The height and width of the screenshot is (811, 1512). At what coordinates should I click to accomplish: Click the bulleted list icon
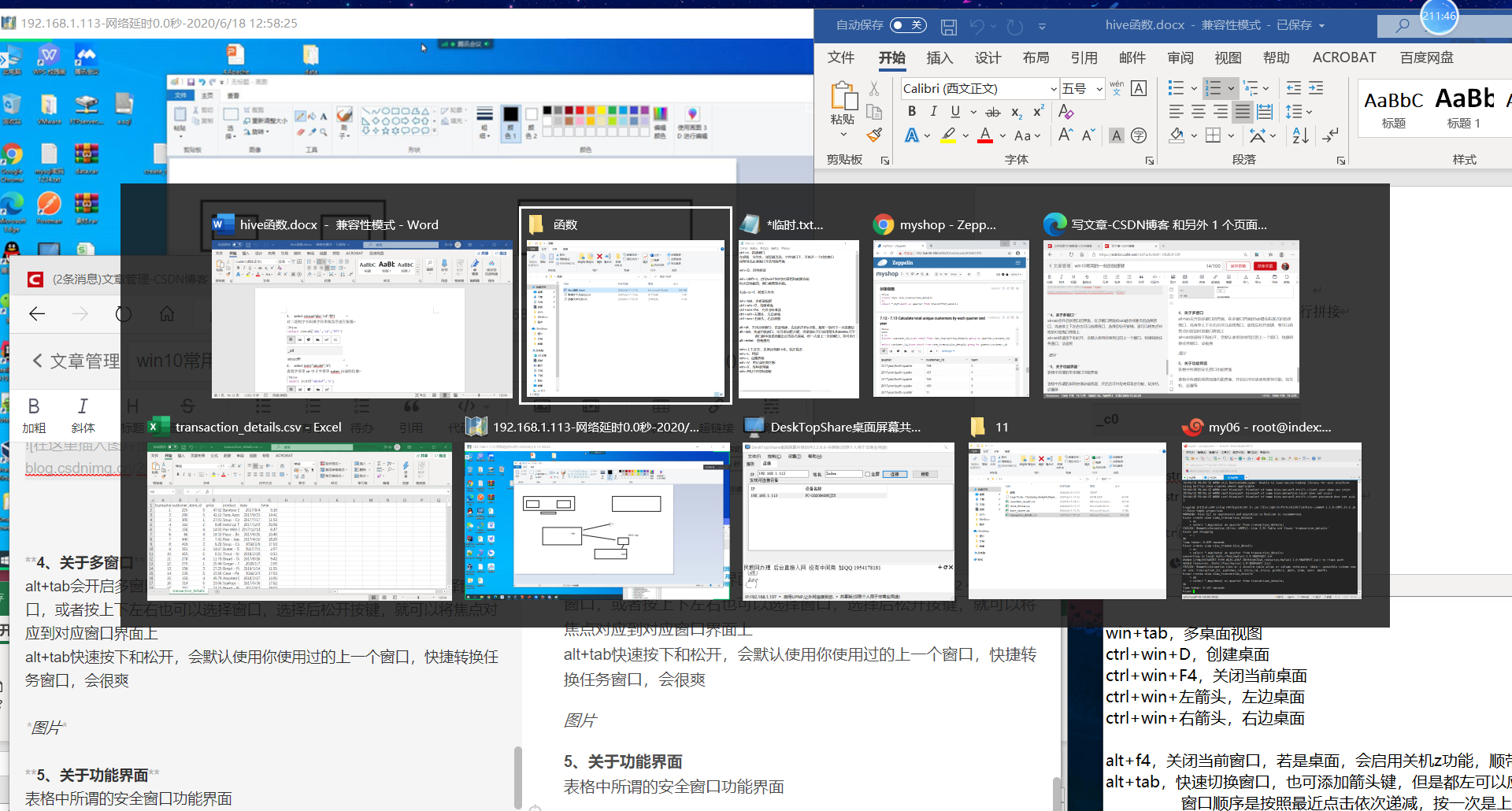click(1177, 87)
